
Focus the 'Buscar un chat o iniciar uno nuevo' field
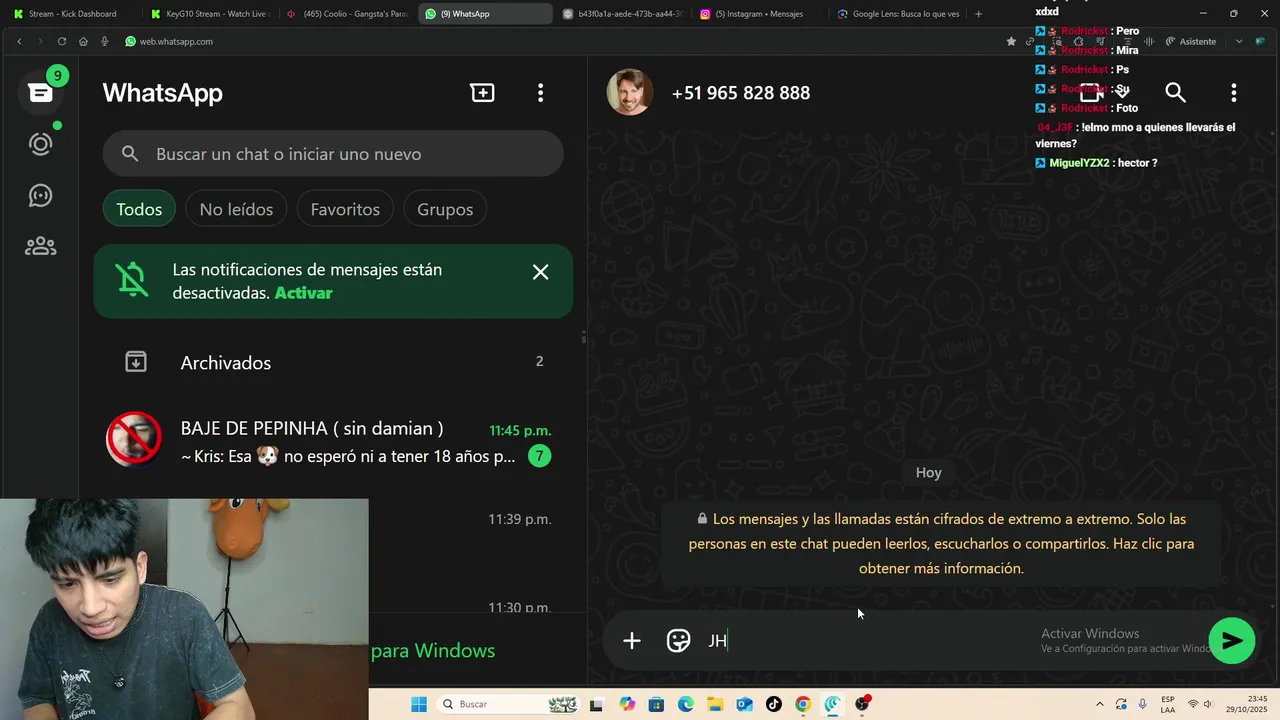click(x=333, y=154)
